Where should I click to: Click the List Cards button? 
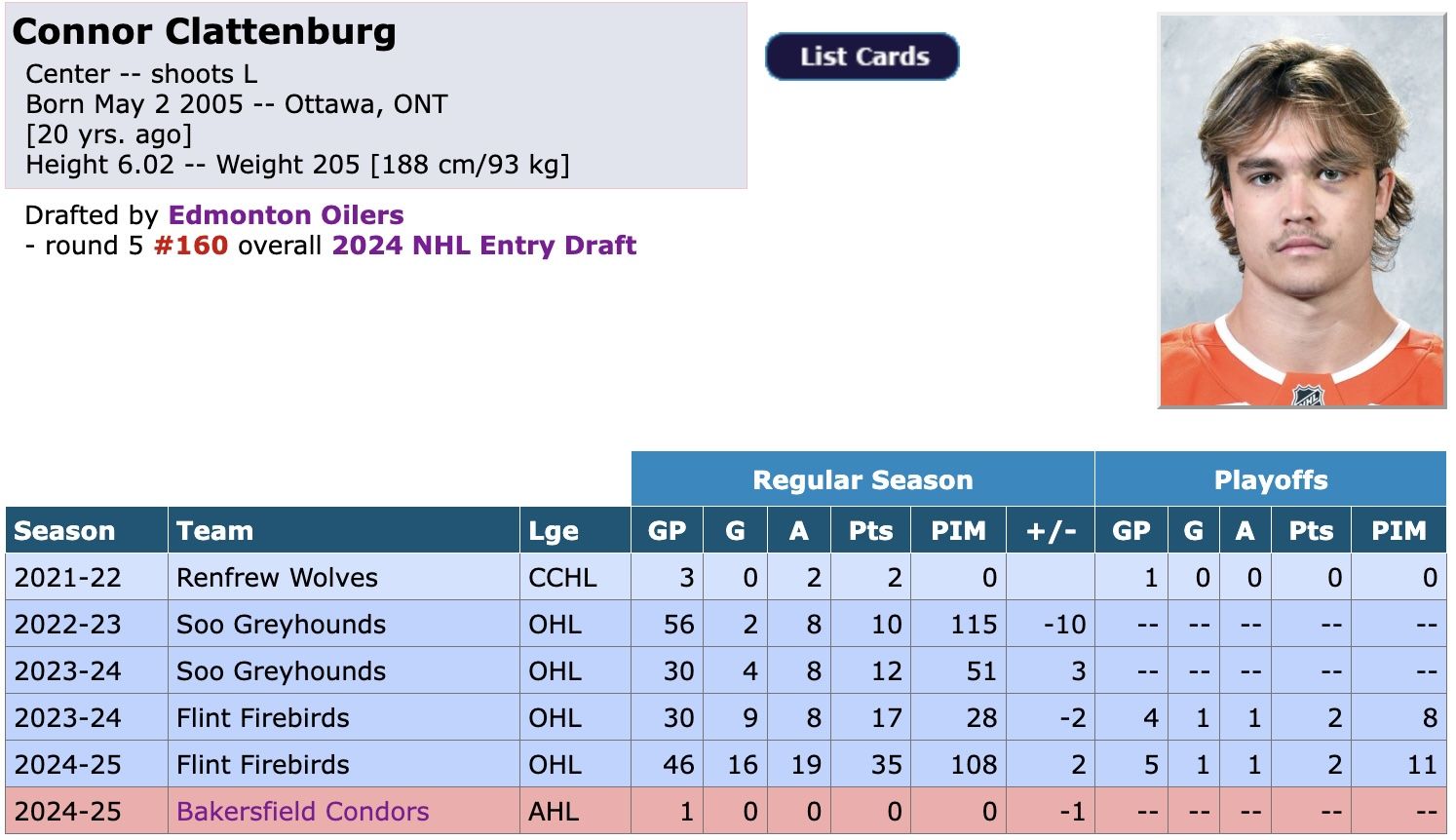[x=862, y=57]
